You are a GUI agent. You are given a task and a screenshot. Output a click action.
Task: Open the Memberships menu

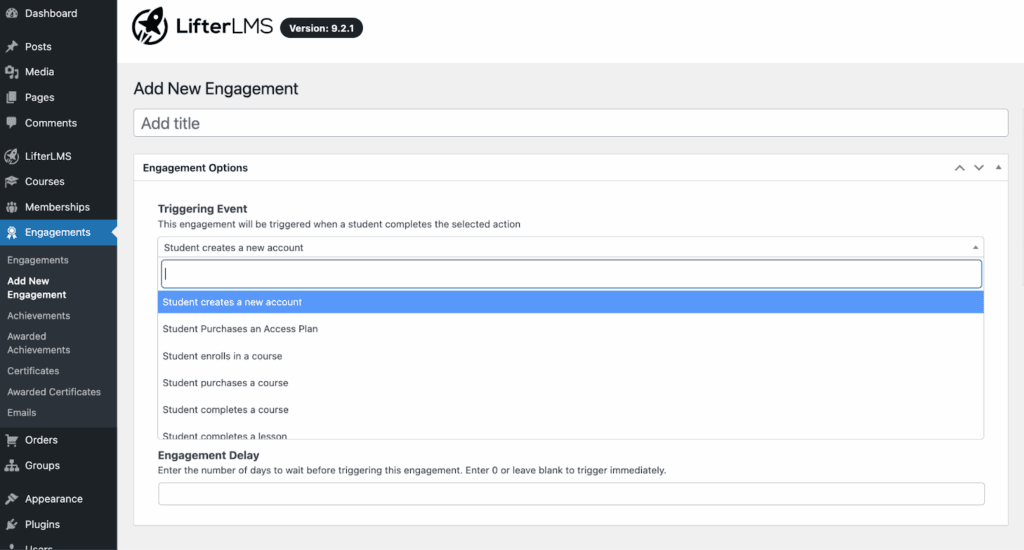point(58,207)
